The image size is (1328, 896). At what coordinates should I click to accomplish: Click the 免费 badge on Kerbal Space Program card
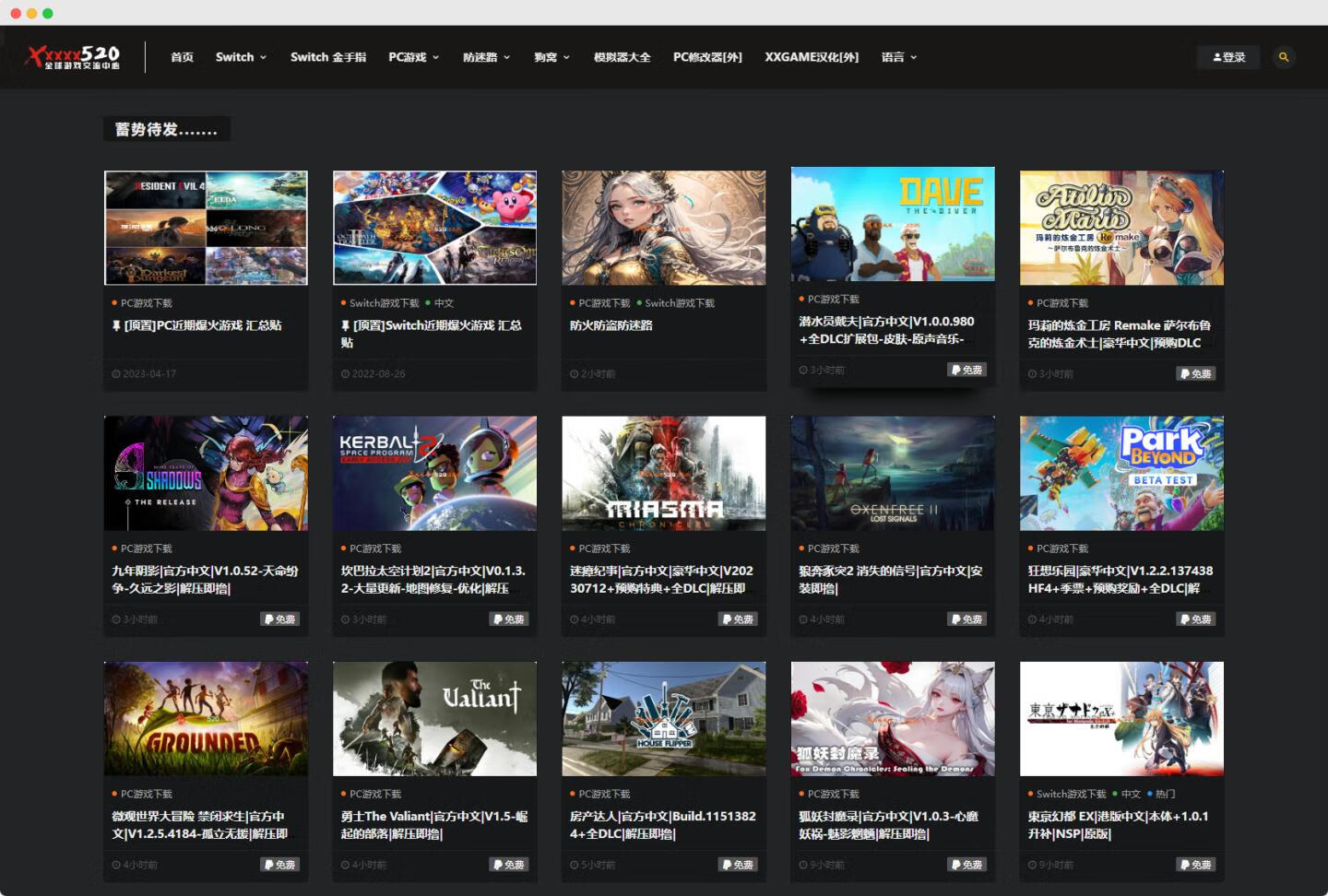[x=509, y=619]
